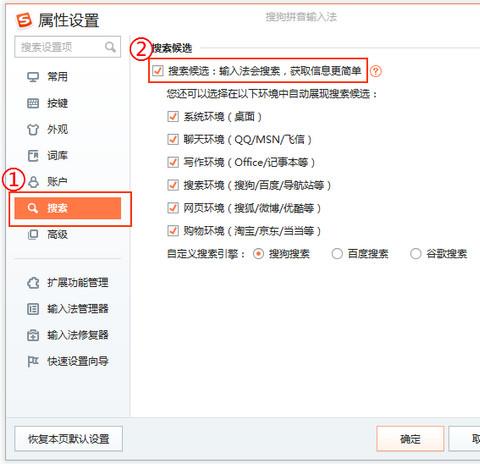Click the flag icon for 快速设置向导
Viewport: 480px width, 464px height.
point(33,361)
